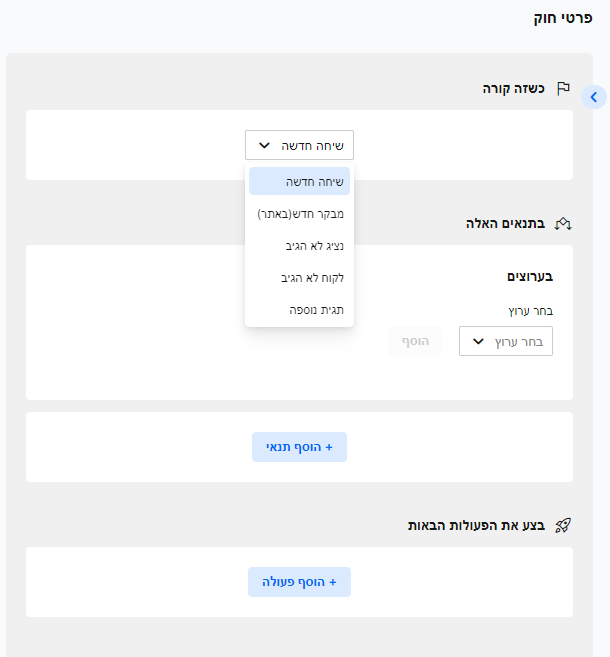The width and height of the screenshot is (610, 657).
Task: Select highlighted שיחה חדשה option in list
Action: (x=299, y=182)
